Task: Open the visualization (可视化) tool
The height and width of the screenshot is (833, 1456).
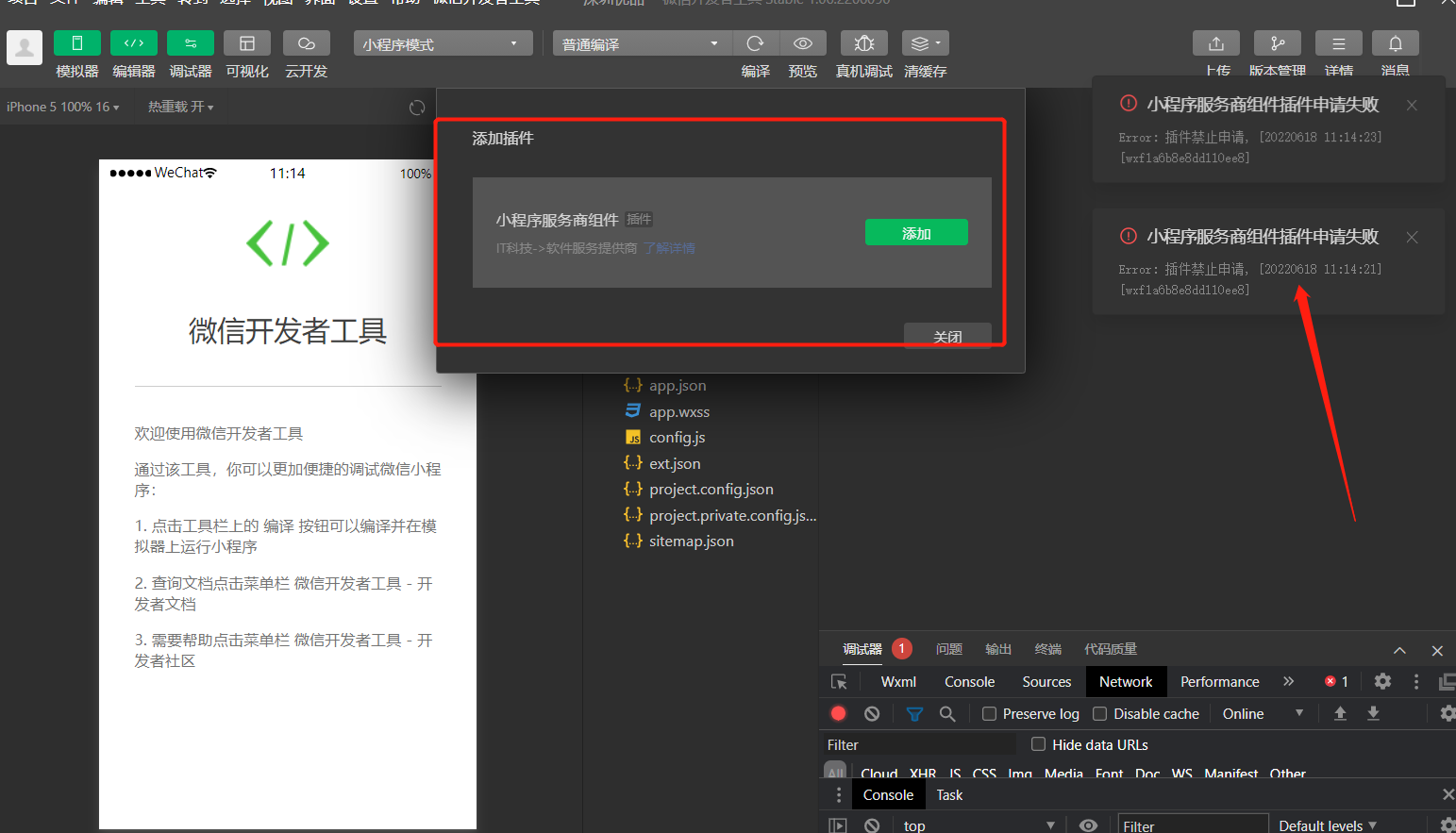Action: click(247, 43)
